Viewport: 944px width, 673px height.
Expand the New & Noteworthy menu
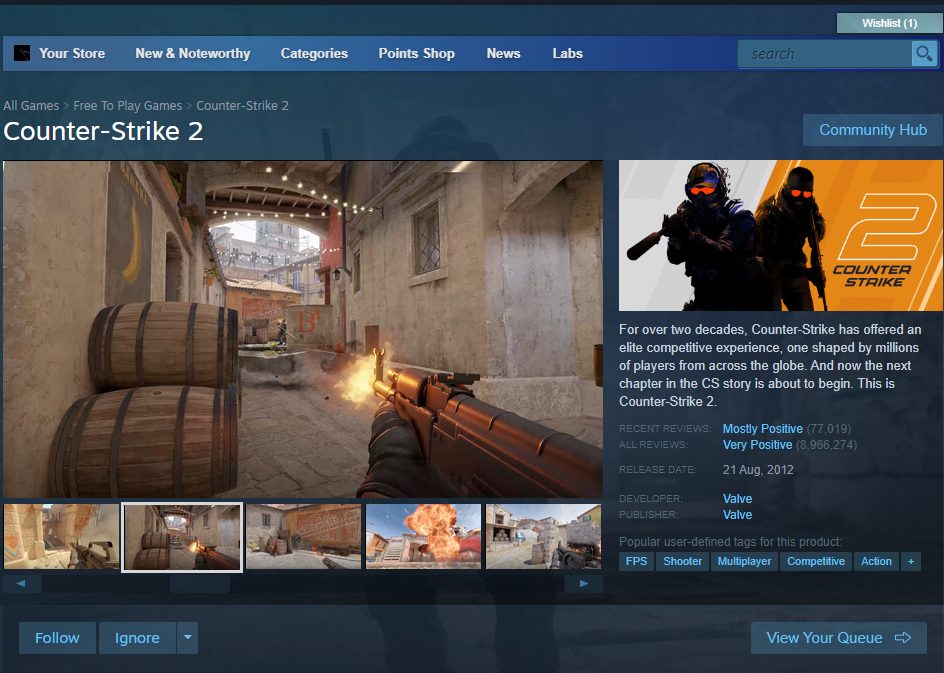coord(193,54)
